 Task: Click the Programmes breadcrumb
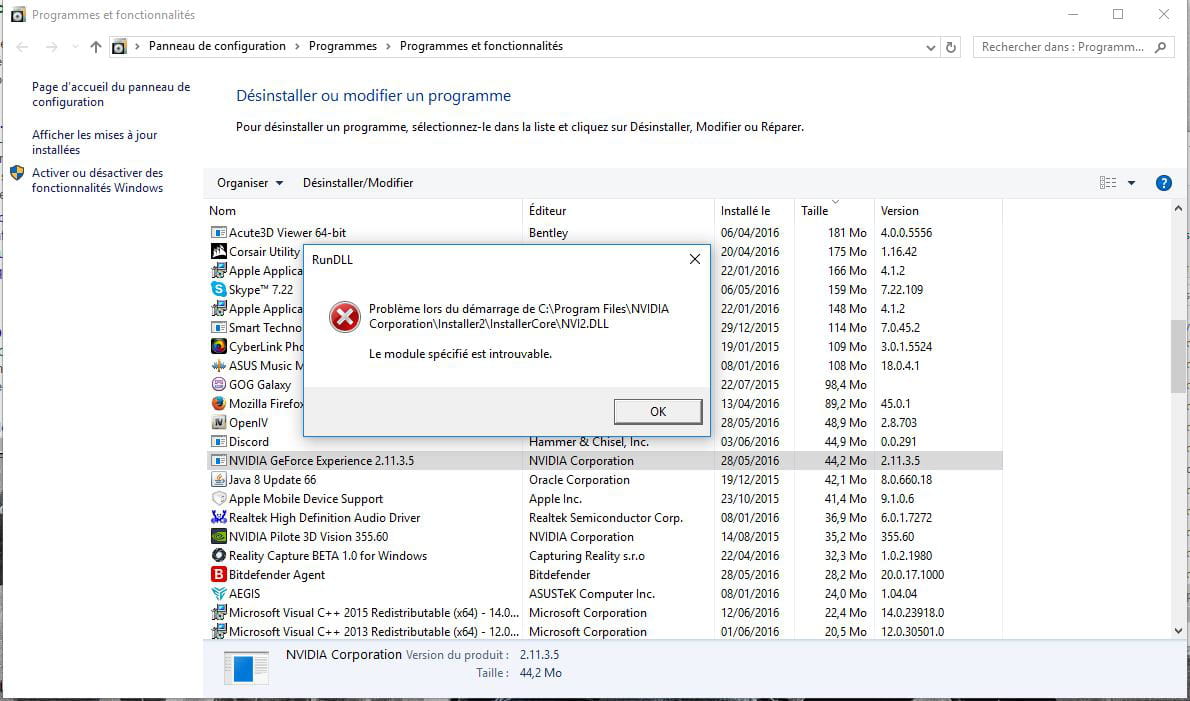click(x=343, y=46)
